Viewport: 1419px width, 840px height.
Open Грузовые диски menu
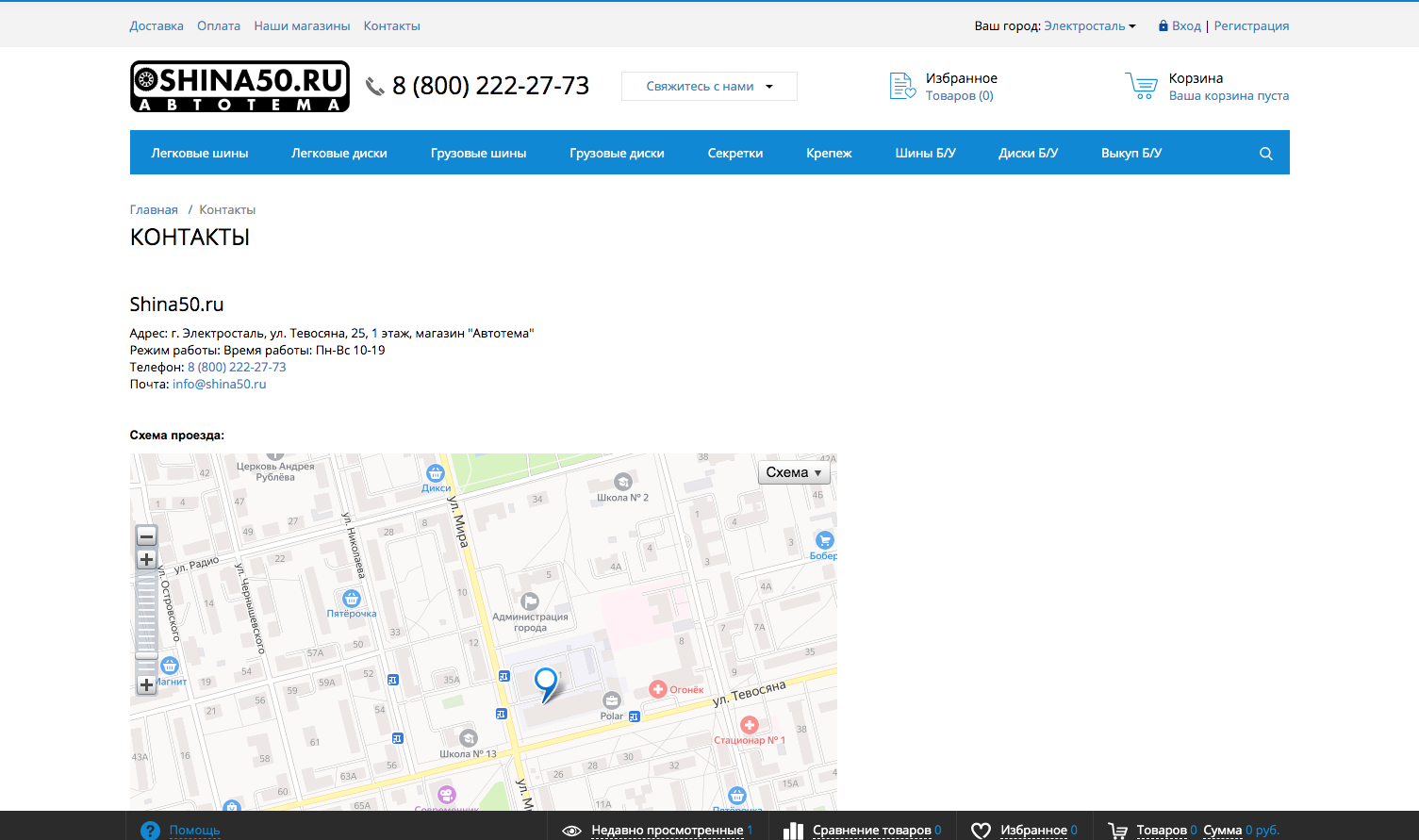[618, 153]
